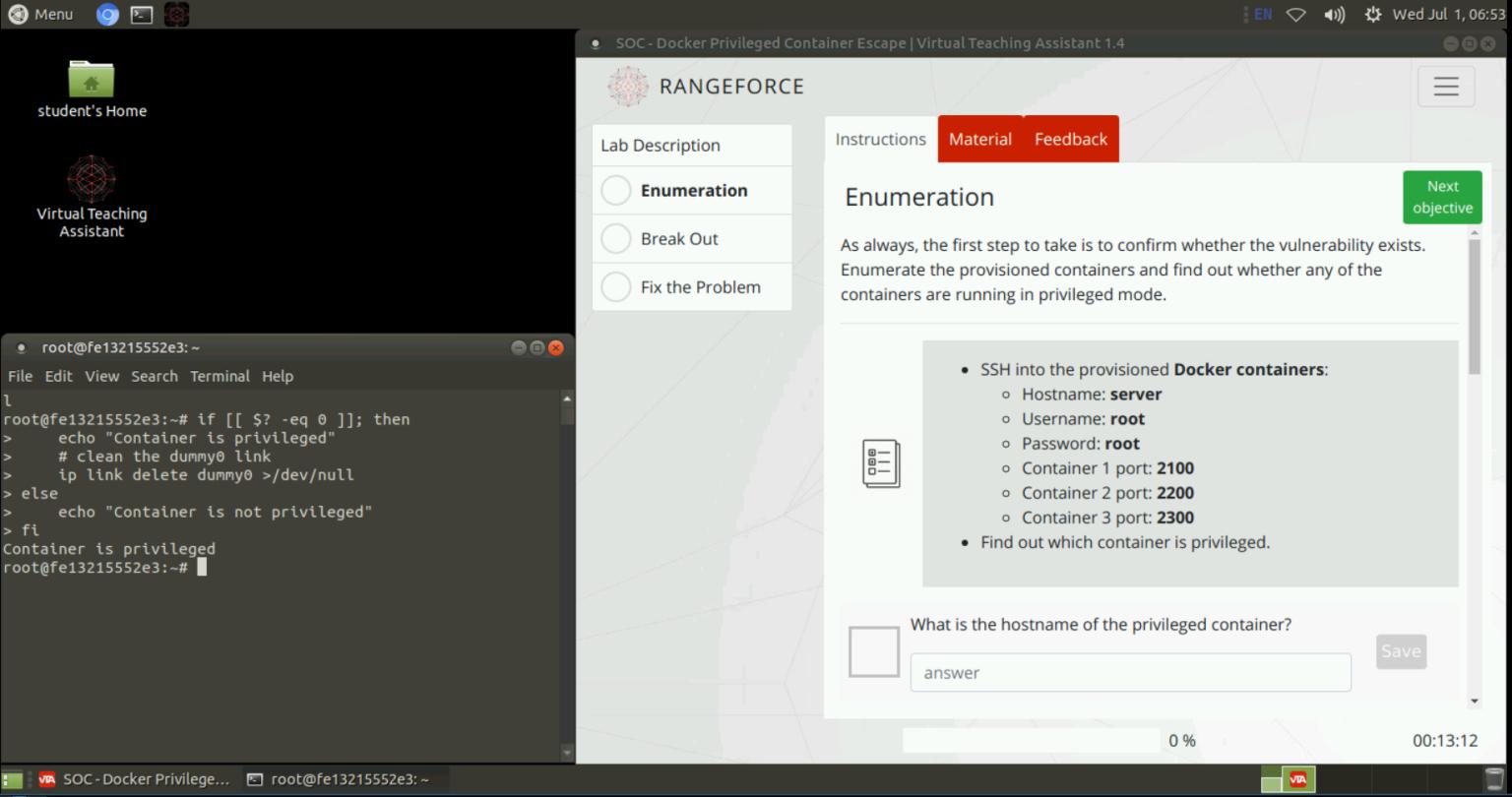Open the Help menu in the terminal
This screenshot has height=797, width=1512.
[x=278, y=376]
